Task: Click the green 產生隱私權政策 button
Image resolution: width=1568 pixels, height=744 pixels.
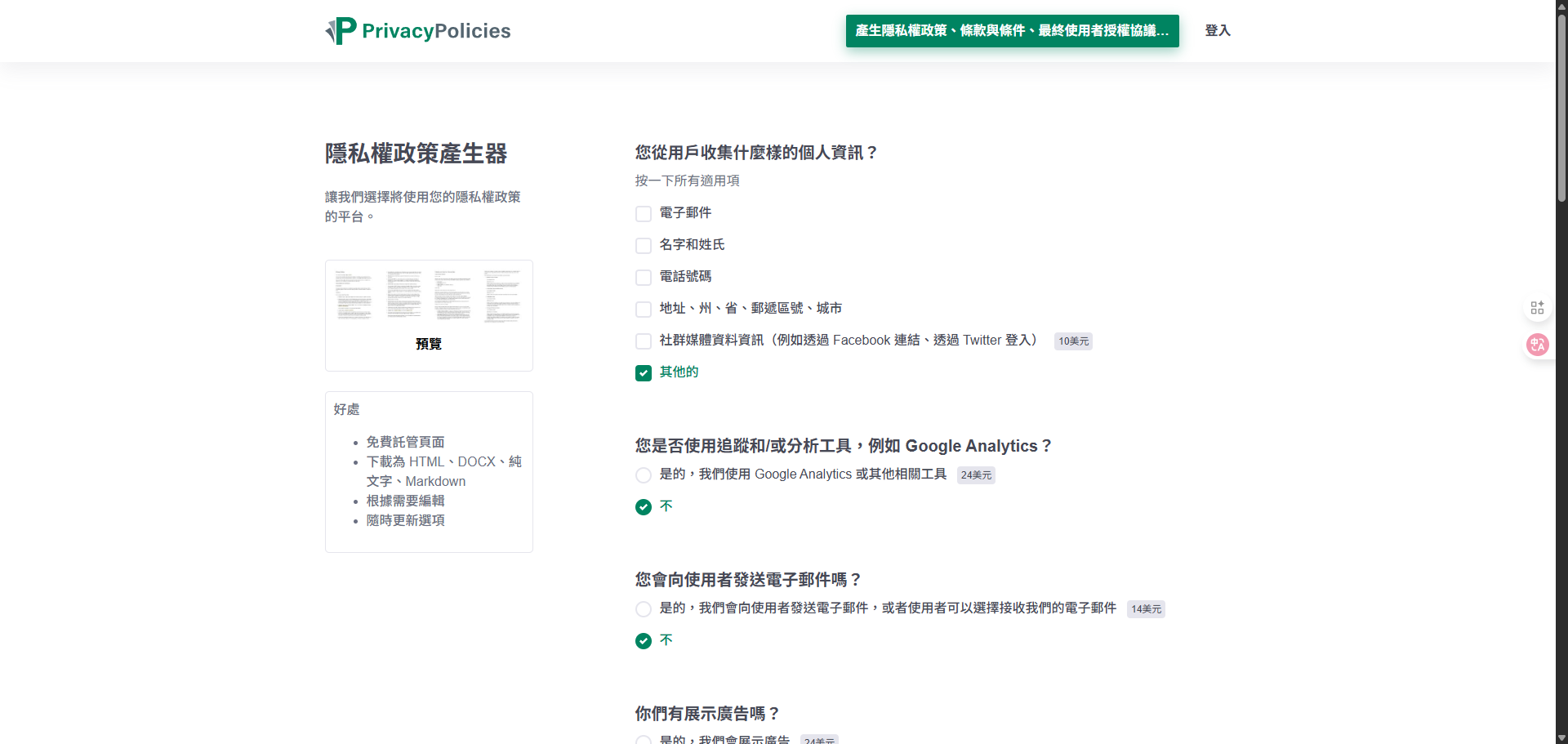Action: (x=1012, y=30)
